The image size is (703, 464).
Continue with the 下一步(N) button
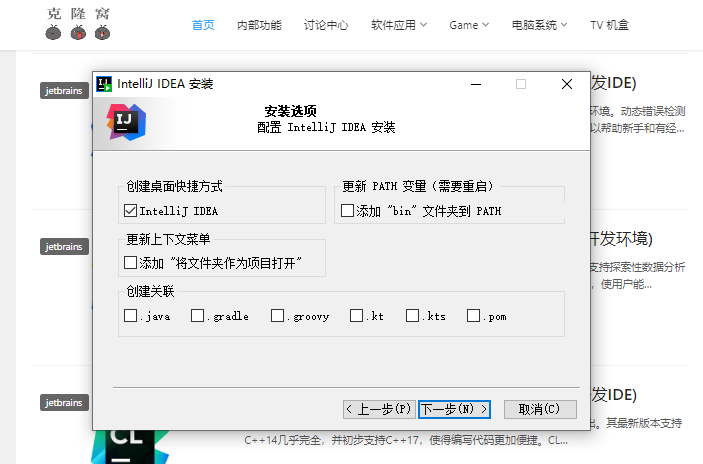click(x=454, y=409)
